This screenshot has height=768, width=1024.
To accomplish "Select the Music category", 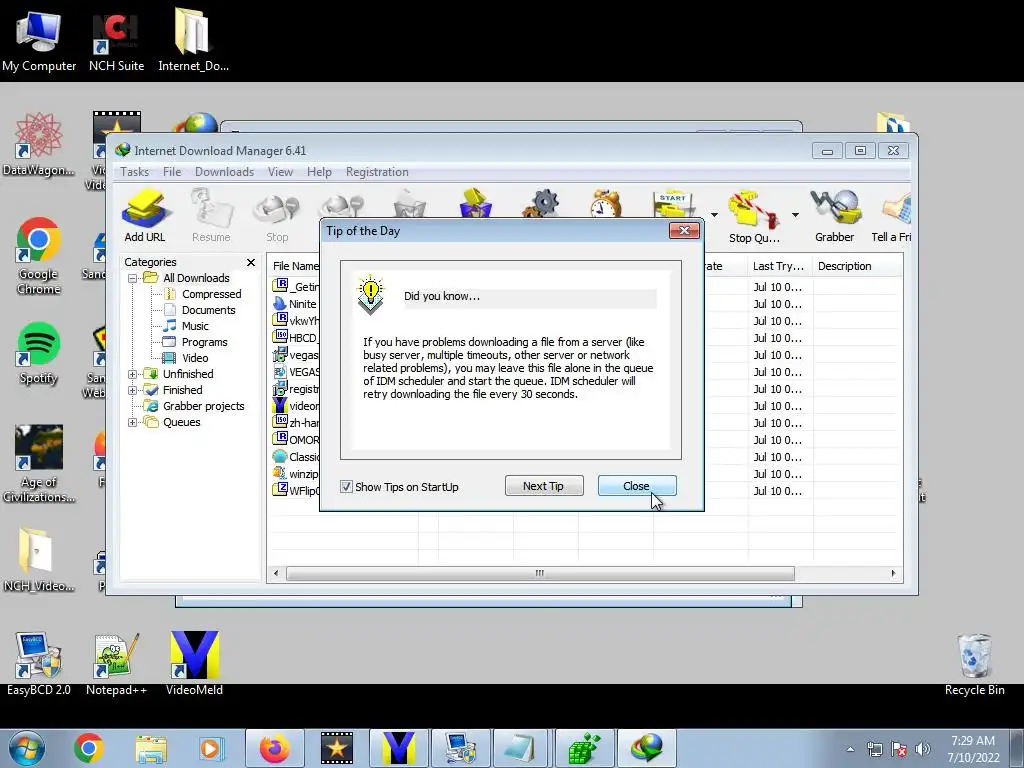I will coord(195,326).
